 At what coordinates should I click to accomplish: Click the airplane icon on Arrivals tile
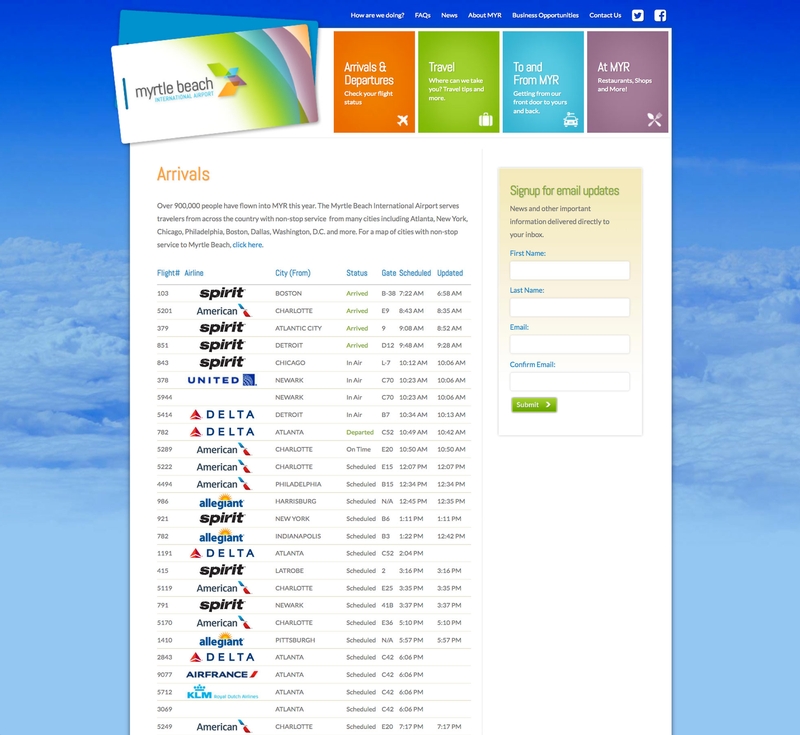[x=403, y=120]
